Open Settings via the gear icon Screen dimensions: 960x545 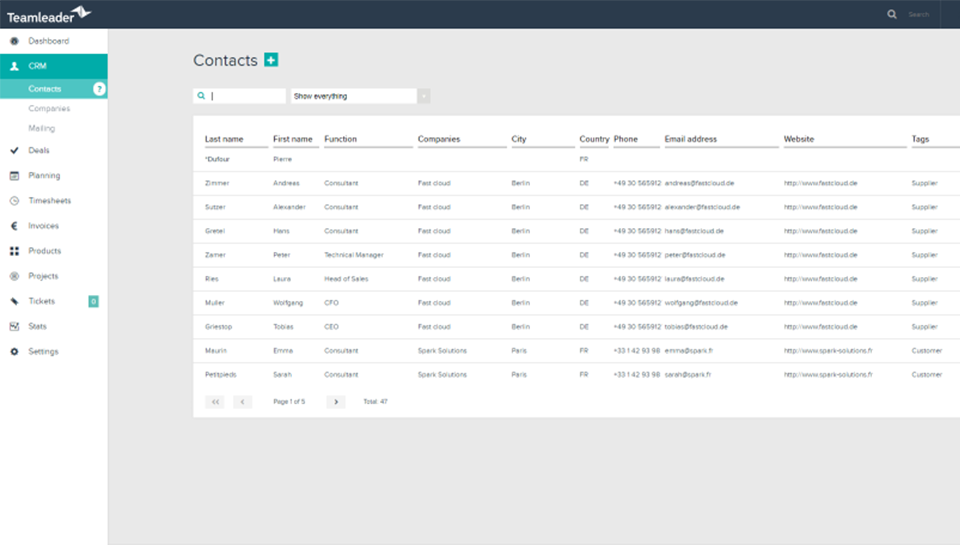coord(14,352)
